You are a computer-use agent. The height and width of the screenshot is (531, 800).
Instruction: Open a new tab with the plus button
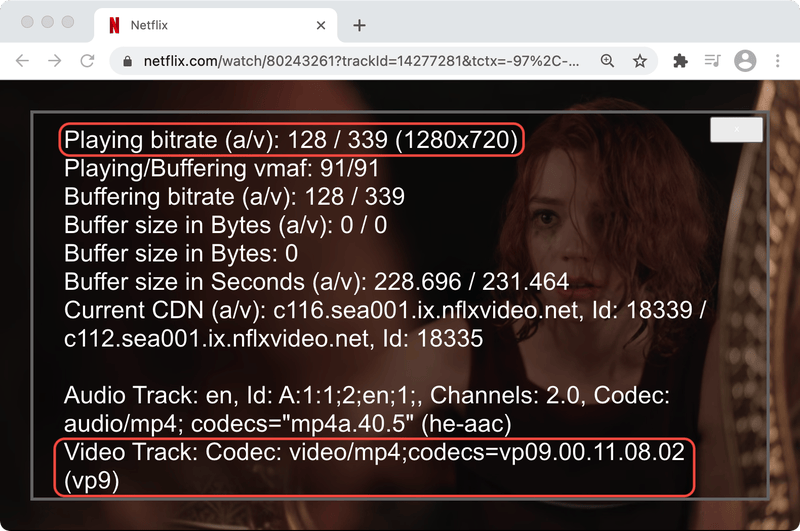point(360,25)
